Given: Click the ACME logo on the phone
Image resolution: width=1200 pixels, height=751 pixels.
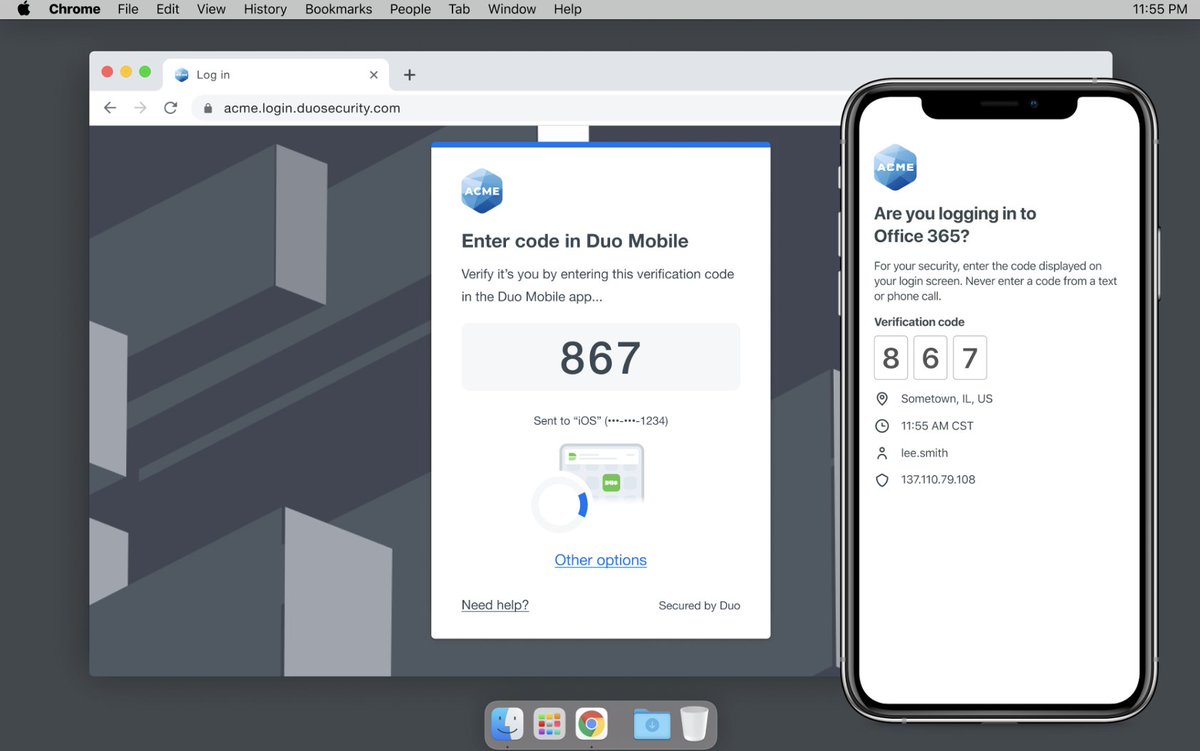Looking at the screenshot, I should pyautogui.click(x=895, y=167).
